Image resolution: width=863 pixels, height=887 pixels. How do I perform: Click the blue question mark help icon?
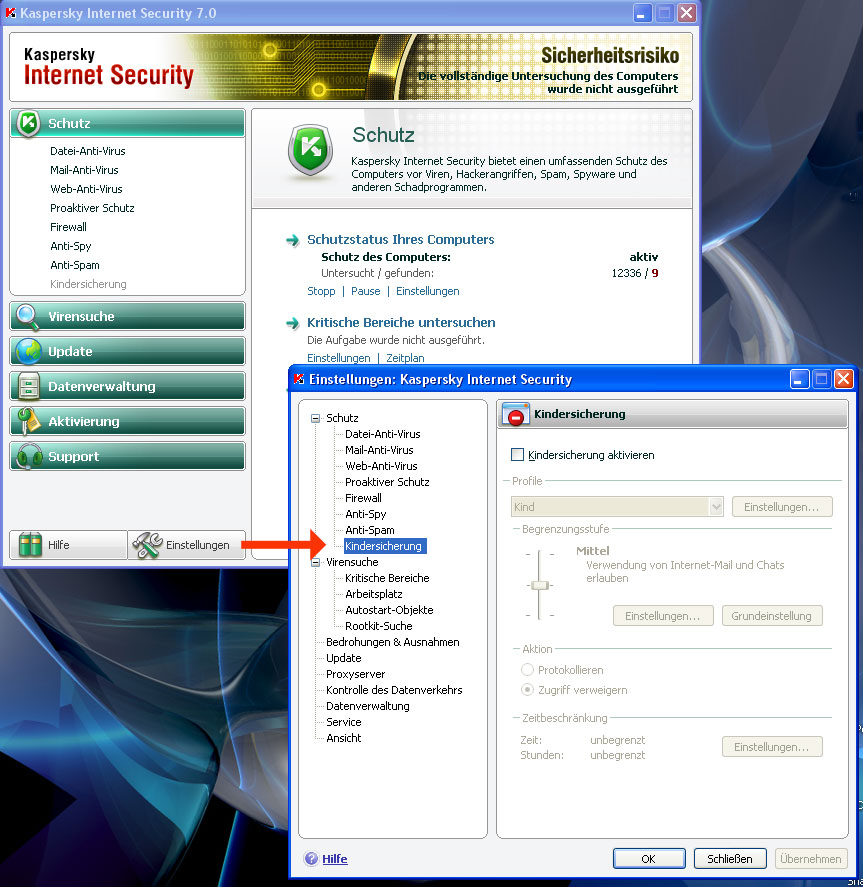tap(311, 859)
